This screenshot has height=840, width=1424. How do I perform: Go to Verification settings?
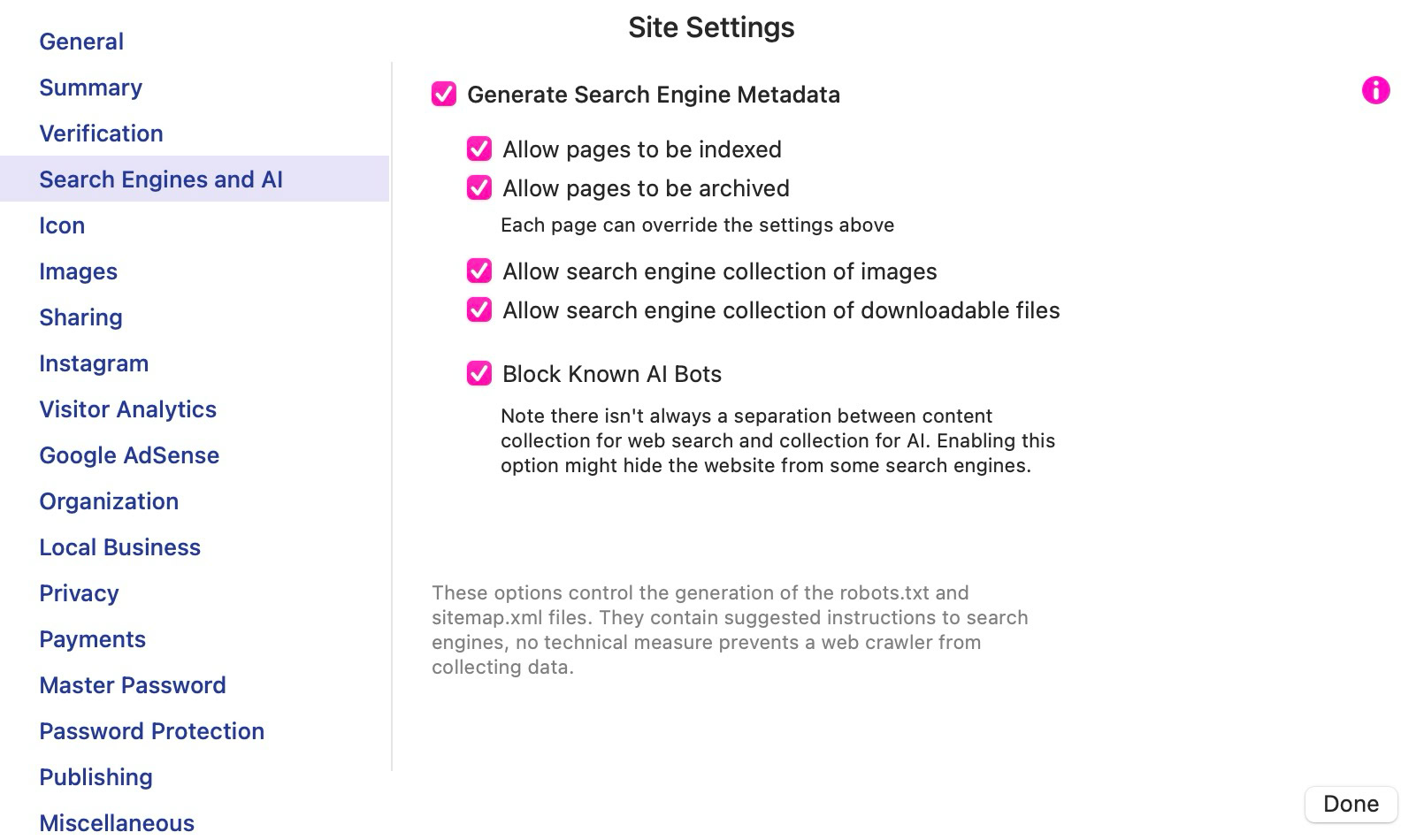101,134
